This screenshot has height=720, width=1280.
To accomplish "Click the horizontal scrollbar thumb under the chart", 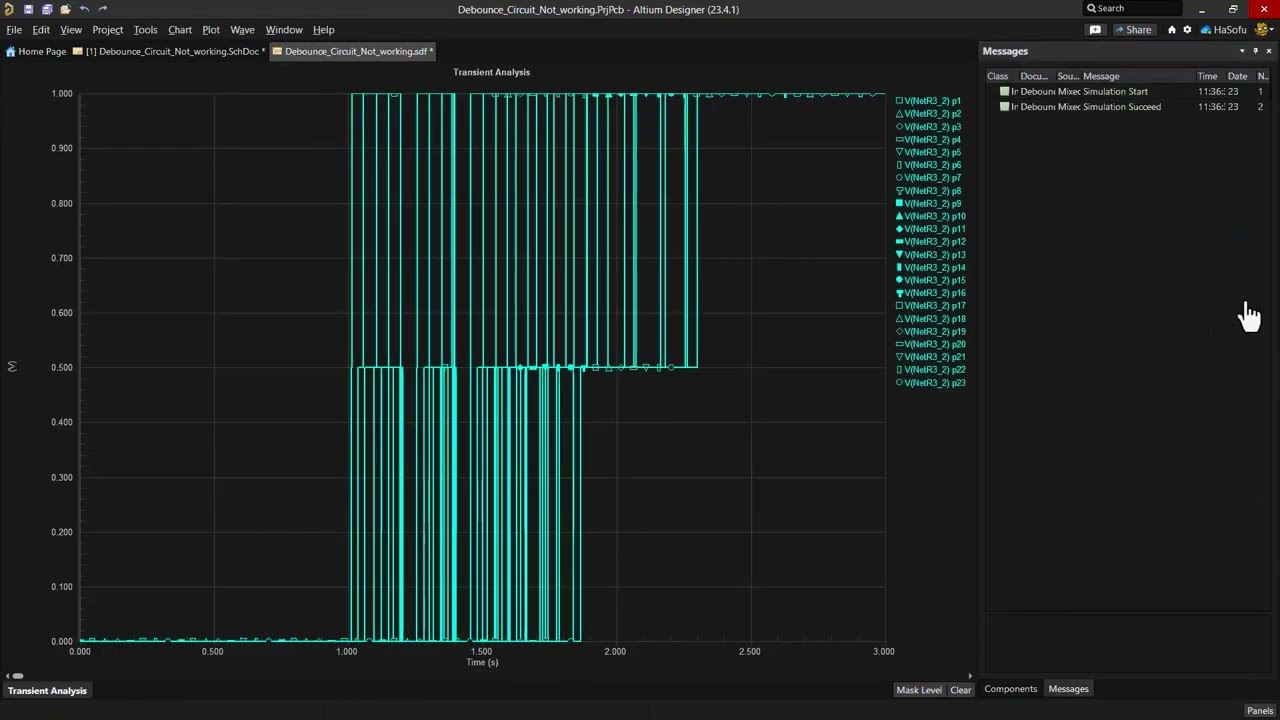I will click(x=17, y=676).
